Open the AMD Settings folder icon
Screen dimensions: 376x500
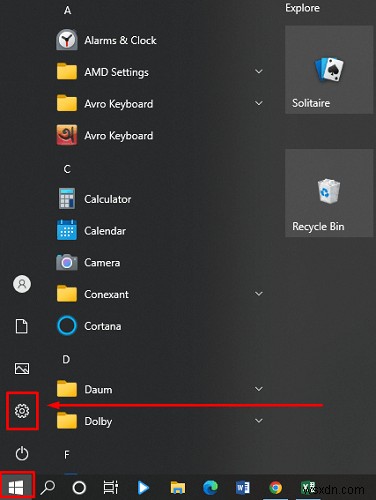pos(67,71)
